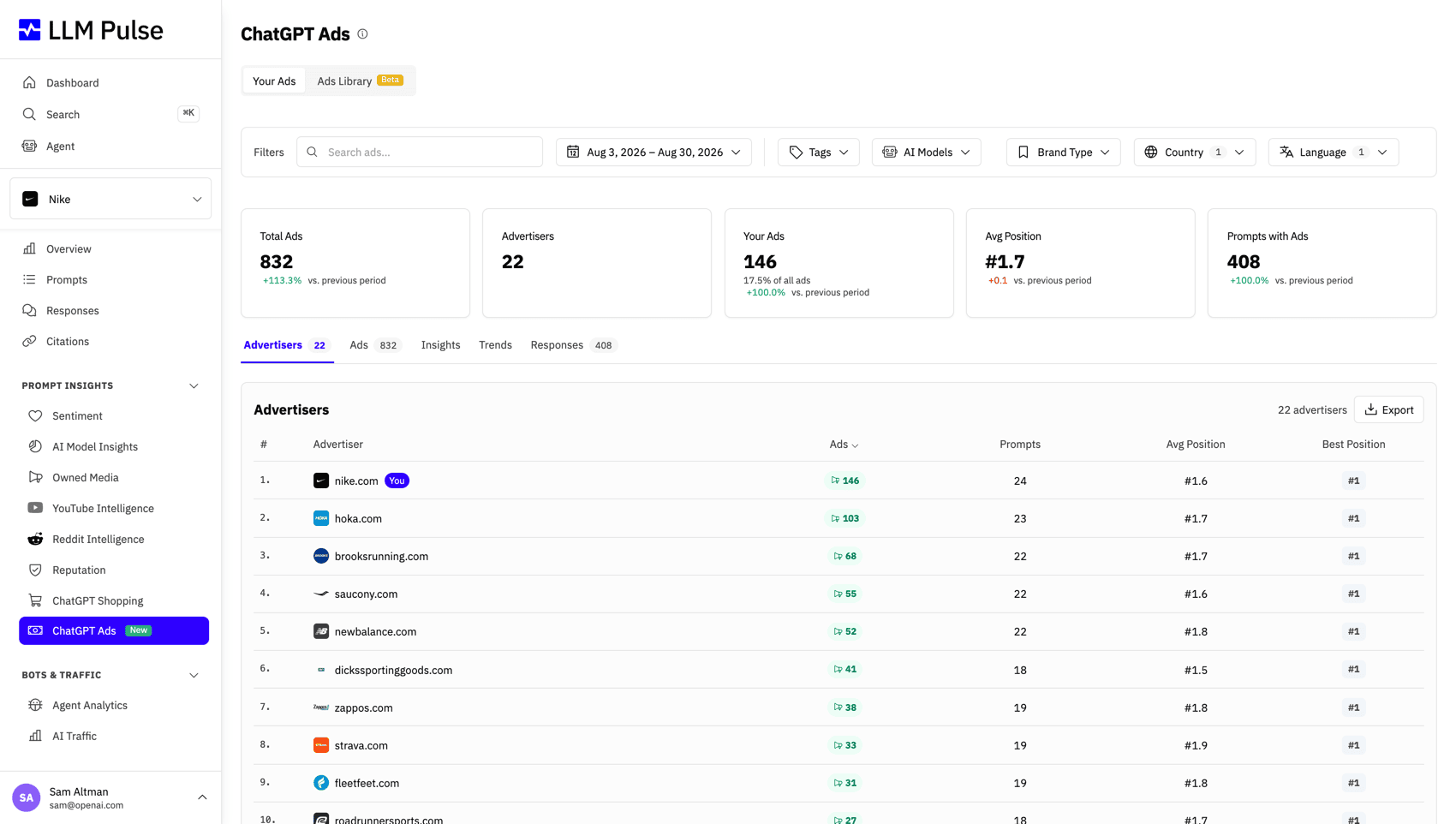Expand the Tags filter dropdown
The height and width of the screenshot is (824, 1456).
click(819, 152)
